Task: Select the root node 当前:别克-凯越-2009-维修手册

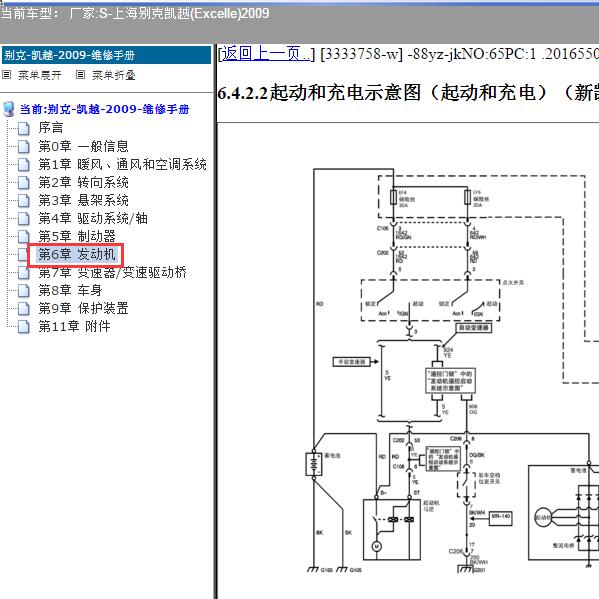Action: (x=105, y=109)
